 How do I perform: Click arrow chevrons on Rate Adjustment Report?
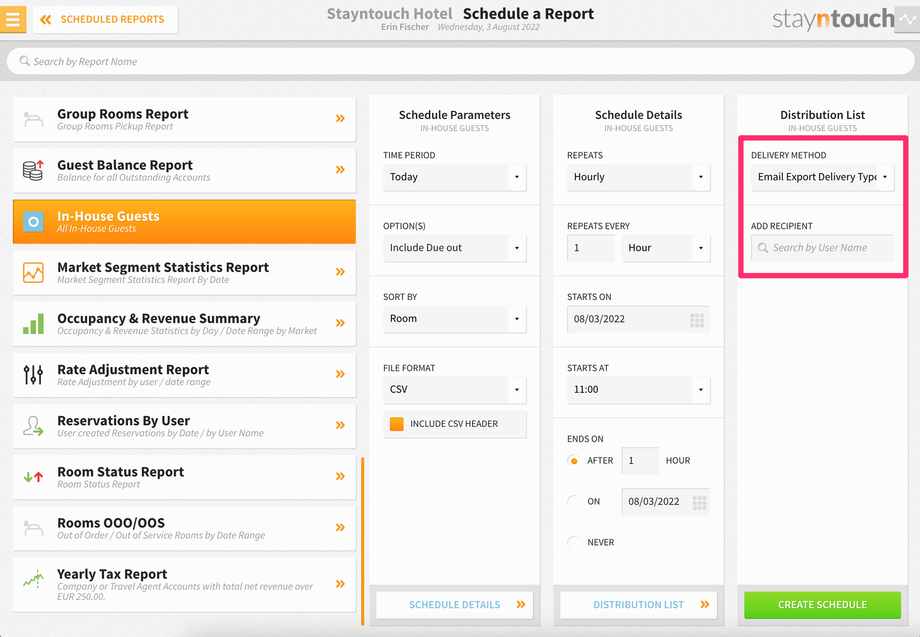tap(340, 374)
